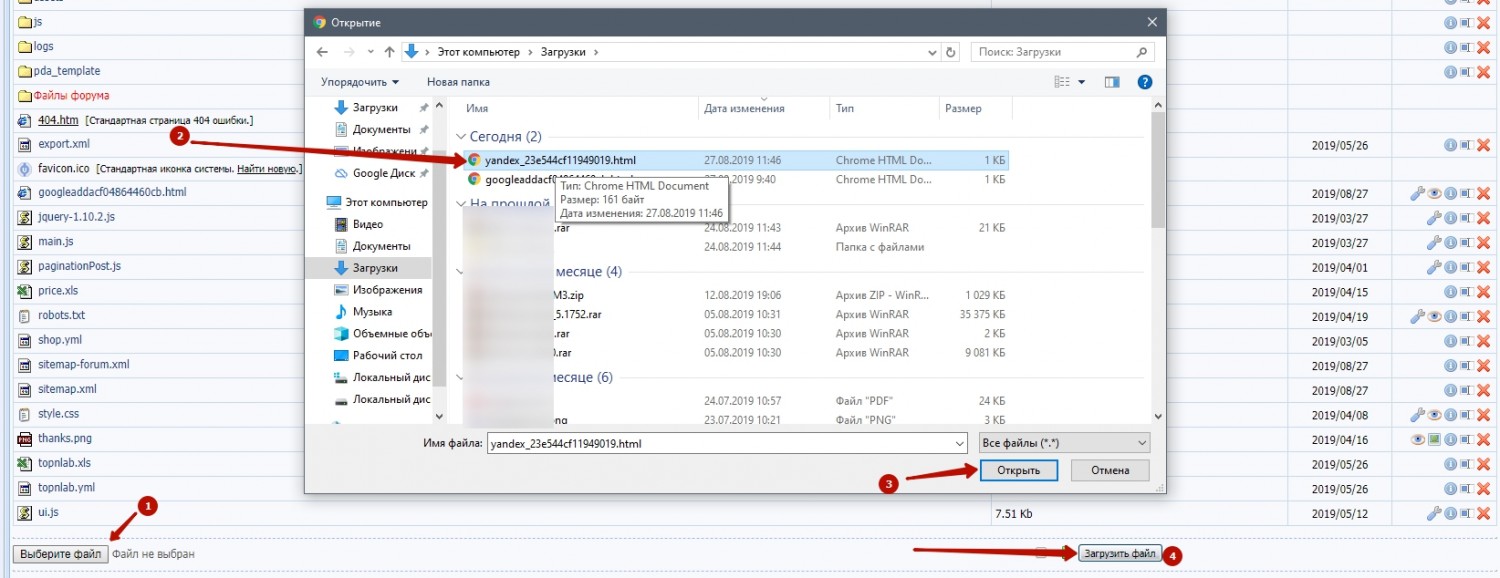
Task: Collapse the Сегодня (2) group
Action: 461,137
